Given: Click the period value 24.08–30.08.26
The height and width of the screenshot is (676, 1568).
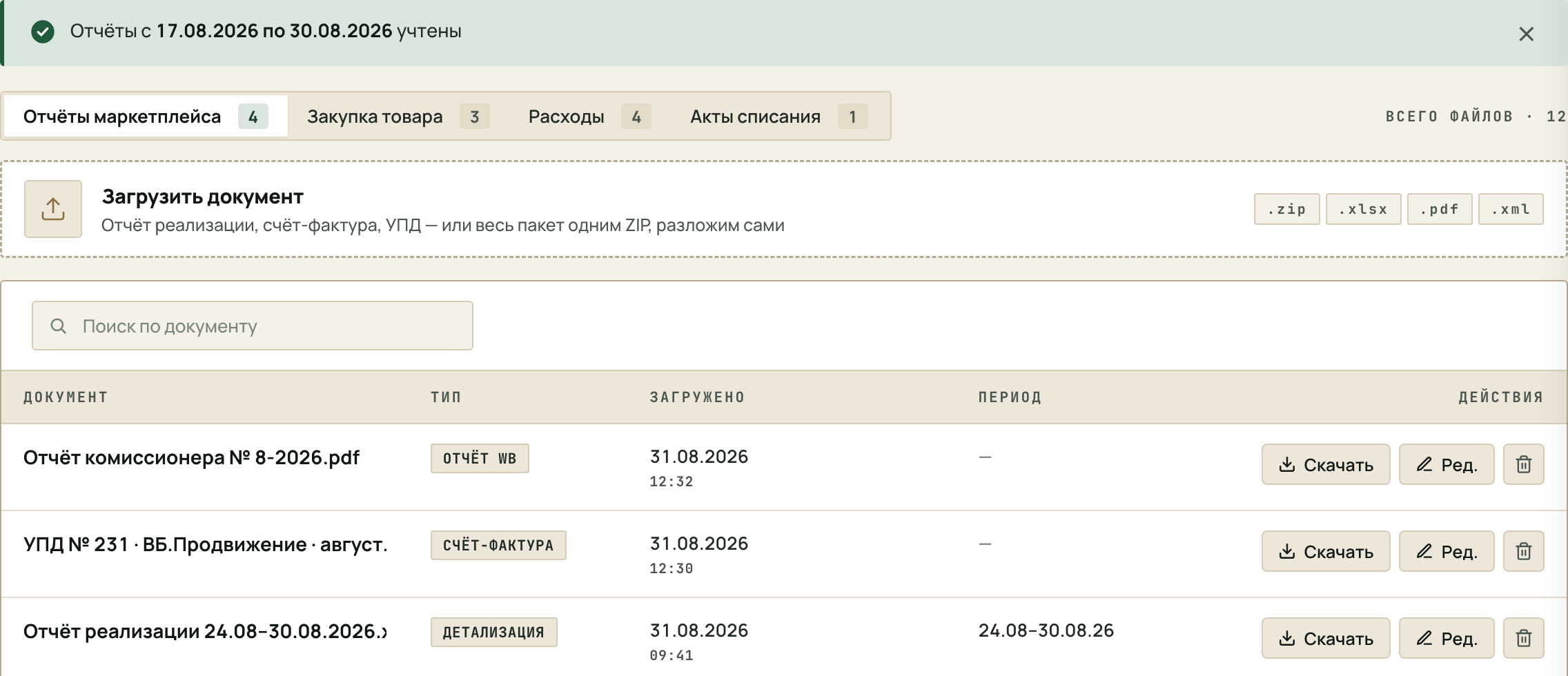Looking at the screenshot, I should click(1046, 630).
